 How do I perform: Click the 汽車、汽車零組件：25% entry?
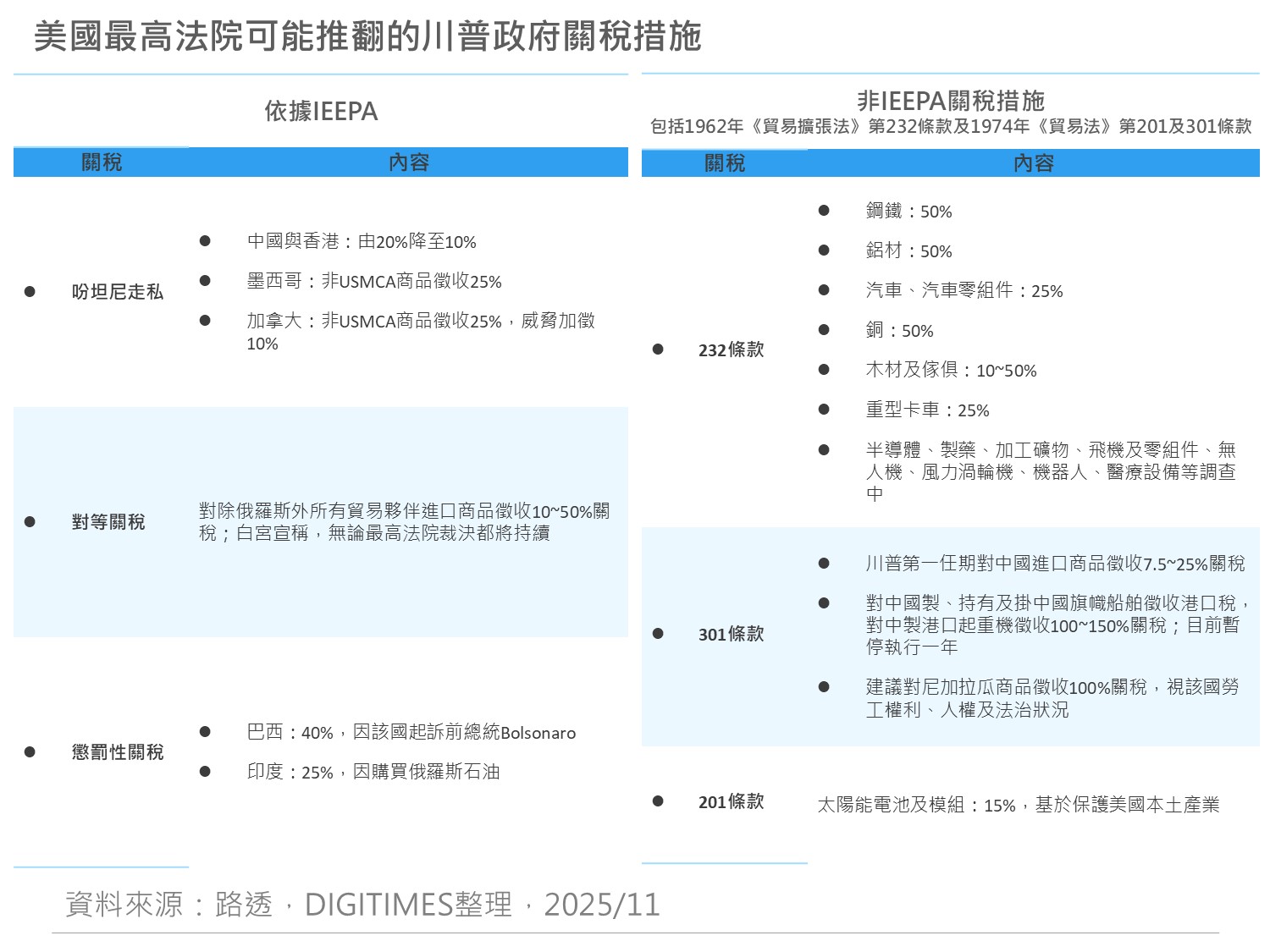pyautogui.click(x=964, y=291)
